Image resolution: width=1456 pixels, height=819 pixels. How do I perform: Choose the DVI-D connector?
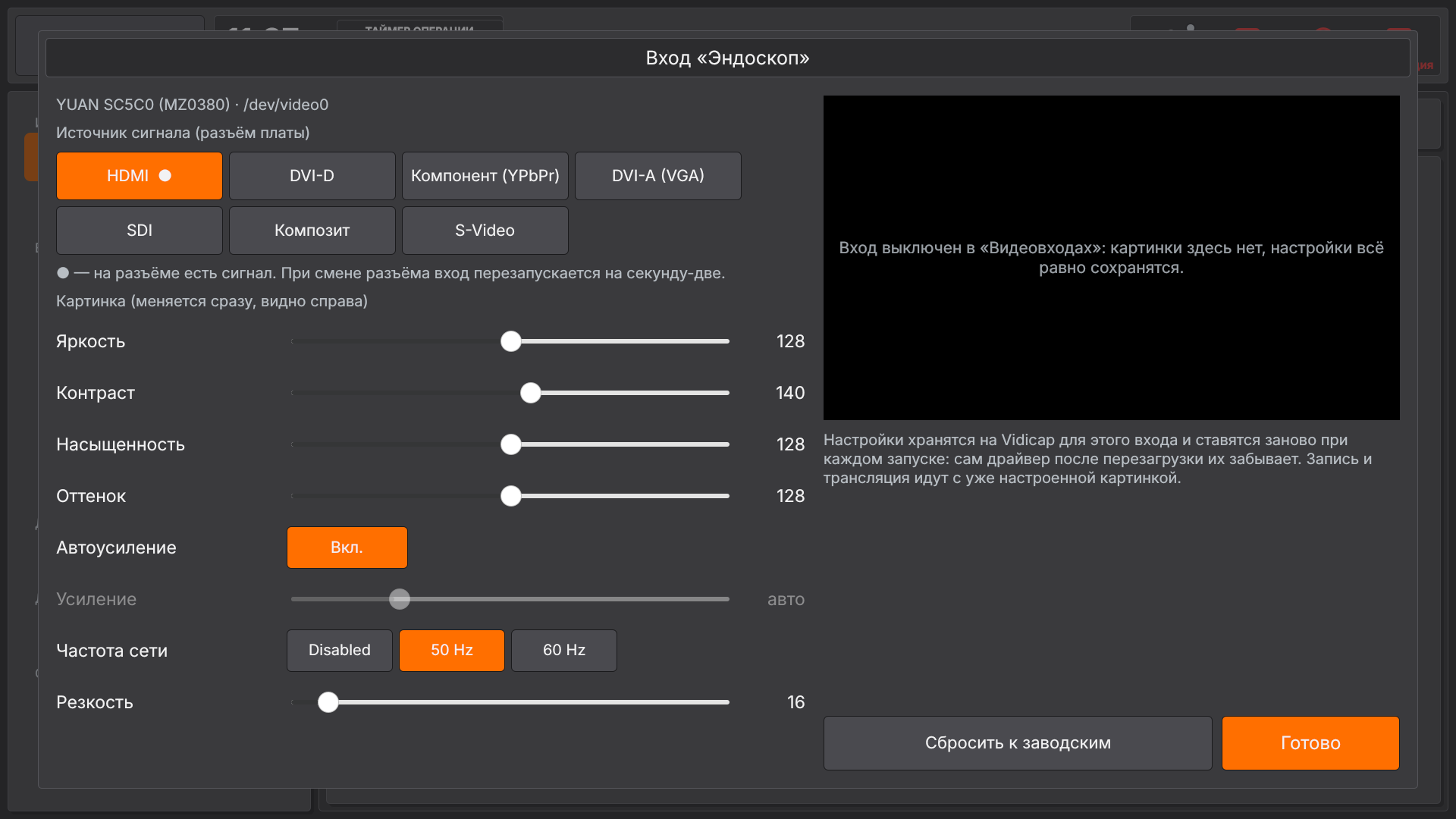click(312, 176)
